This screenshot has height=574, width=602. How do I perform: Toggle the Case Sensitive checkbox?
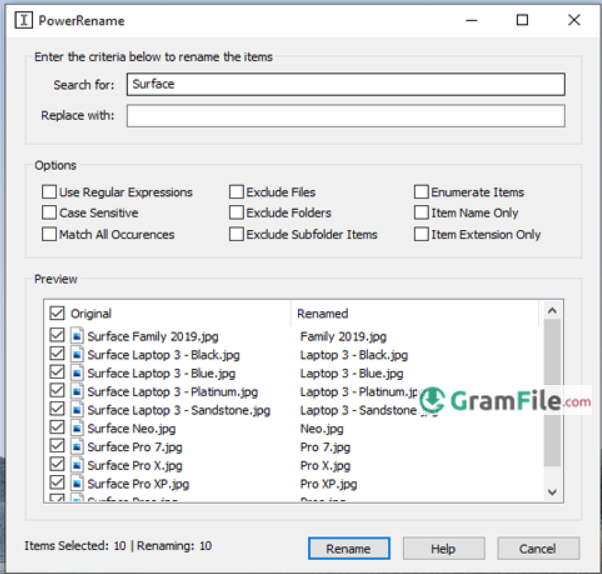click(x=49, y=212)
